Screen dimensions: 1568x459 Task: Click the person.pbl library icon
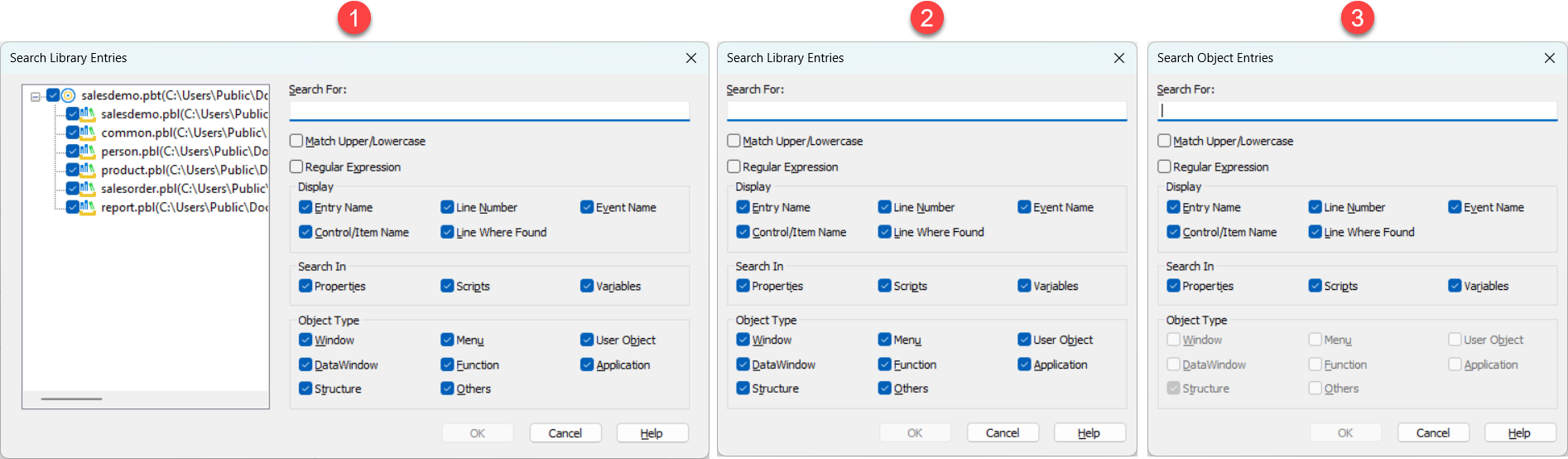[x=88, y=152]
